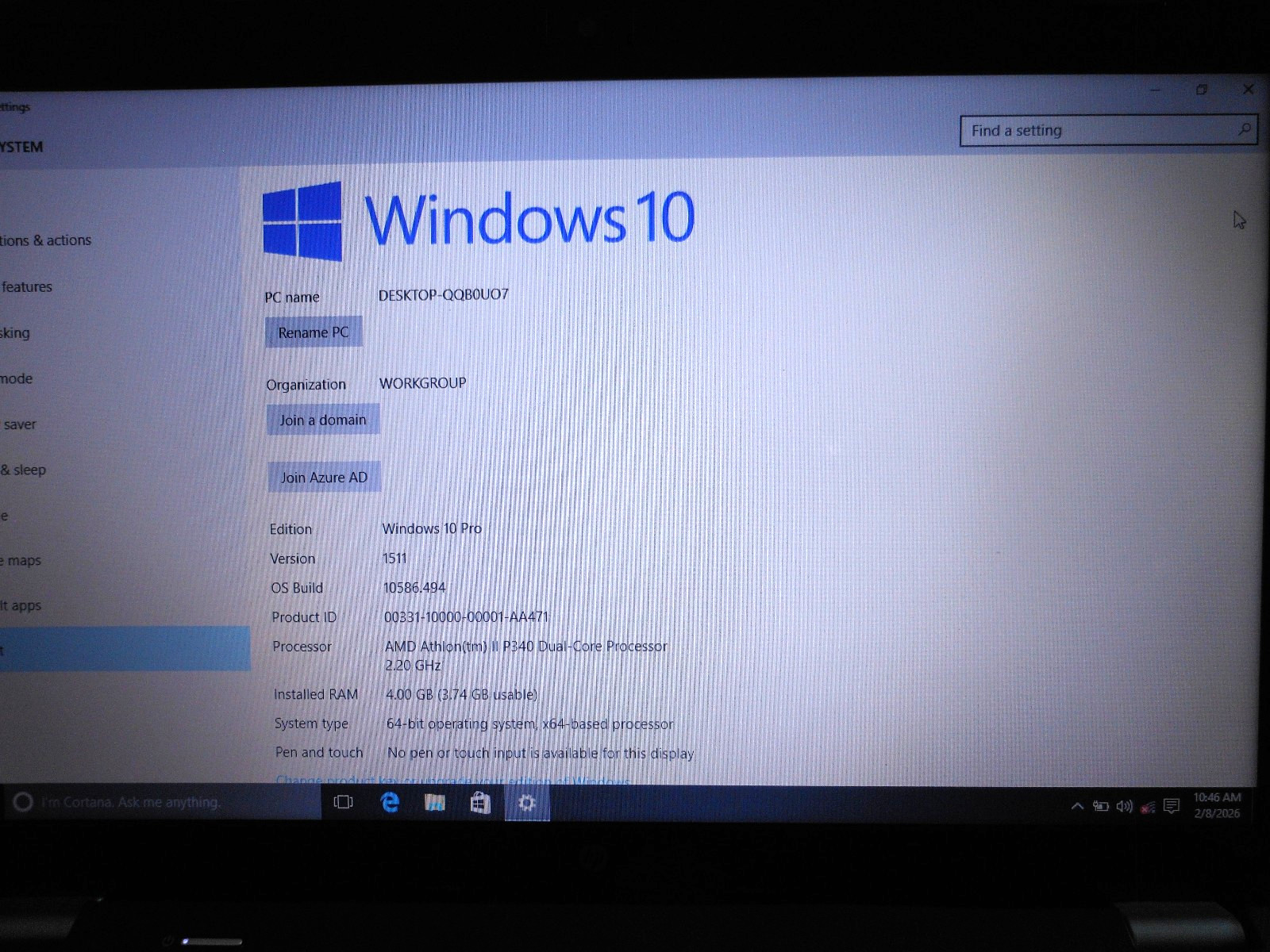
Task: Open the battery status tray icon
Action: pyautogui.click(x=1100, y=806)
